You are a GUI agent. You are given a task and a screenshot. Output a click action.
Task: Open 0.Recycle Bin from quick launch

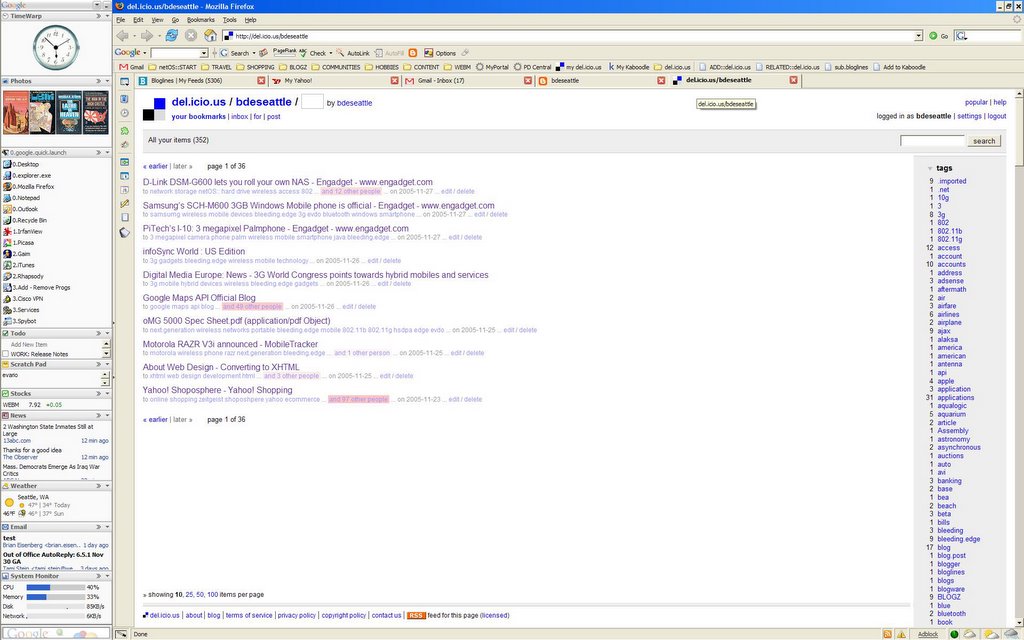(x=25, y=220)
